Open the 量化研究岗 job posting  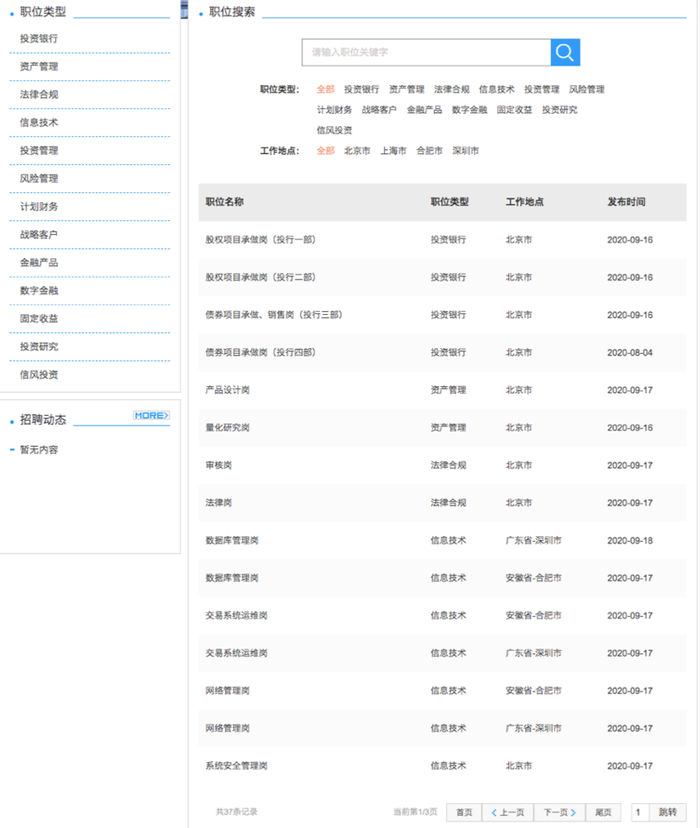(x=228, y=427)
